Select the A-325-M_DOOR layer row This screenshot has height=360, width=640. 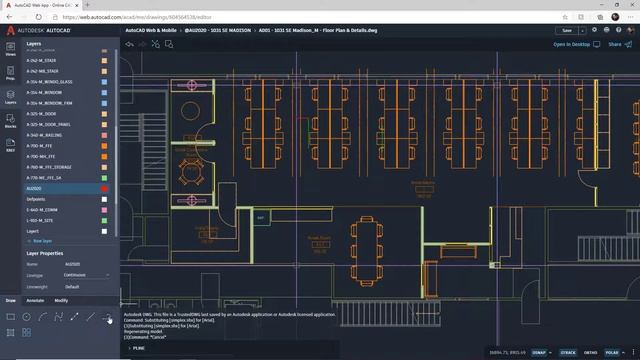click(67, 114)
